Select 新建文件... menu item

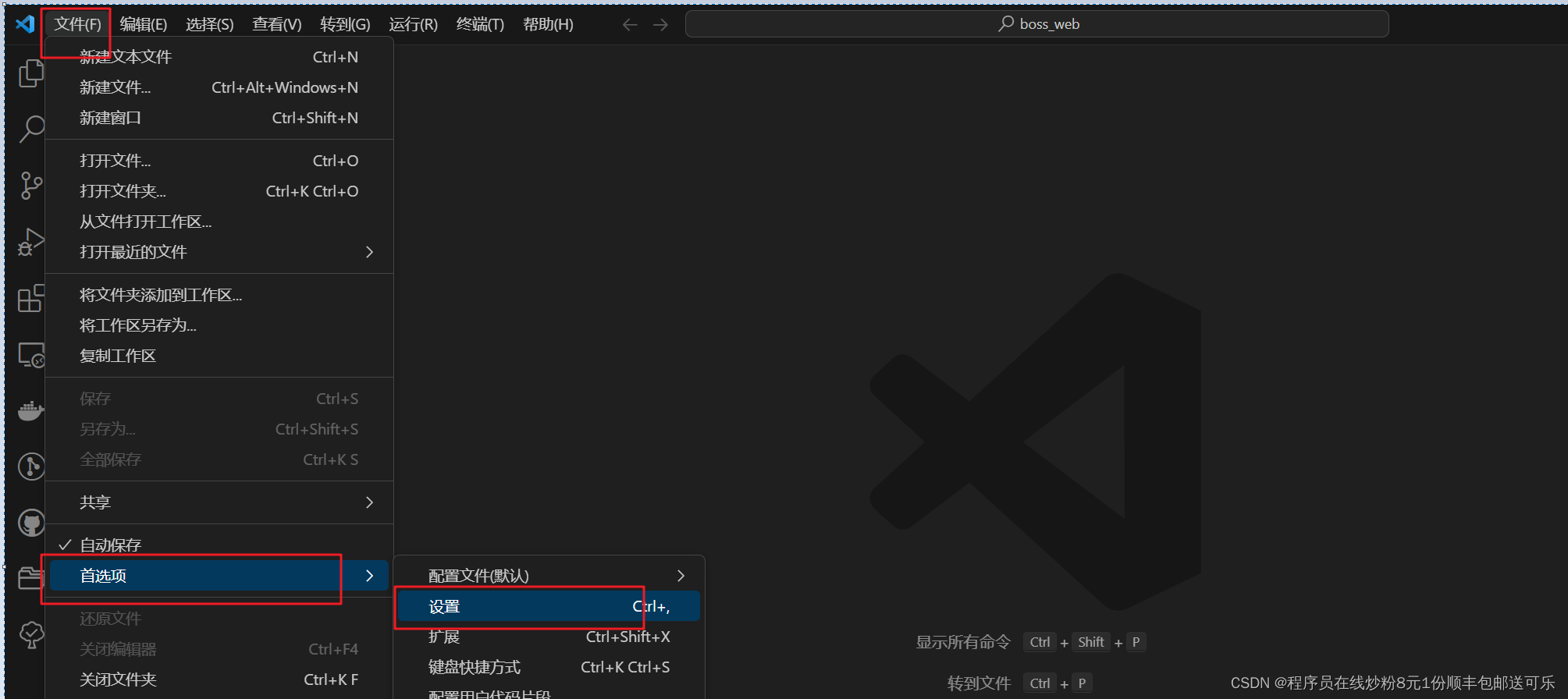pos(219,87)
